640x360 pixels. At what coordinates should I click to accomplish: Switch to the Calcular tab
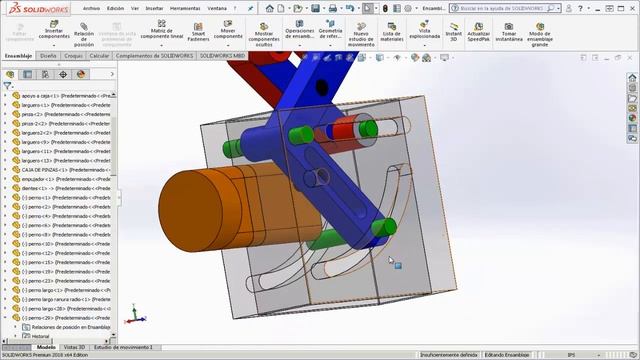[x=99, y=56]
